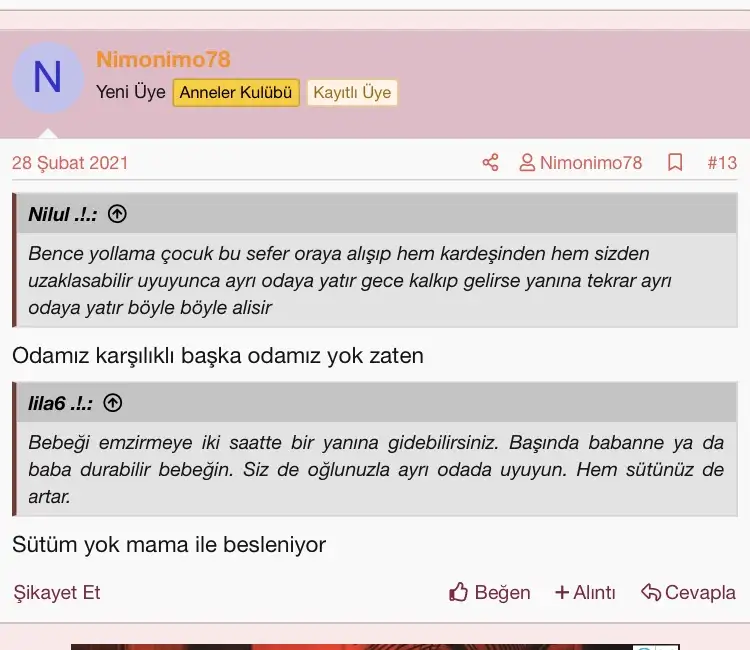This screenshot has width=750, height=650.
Task: Report the post via Şikayet Et
Action: coord(57,593)
